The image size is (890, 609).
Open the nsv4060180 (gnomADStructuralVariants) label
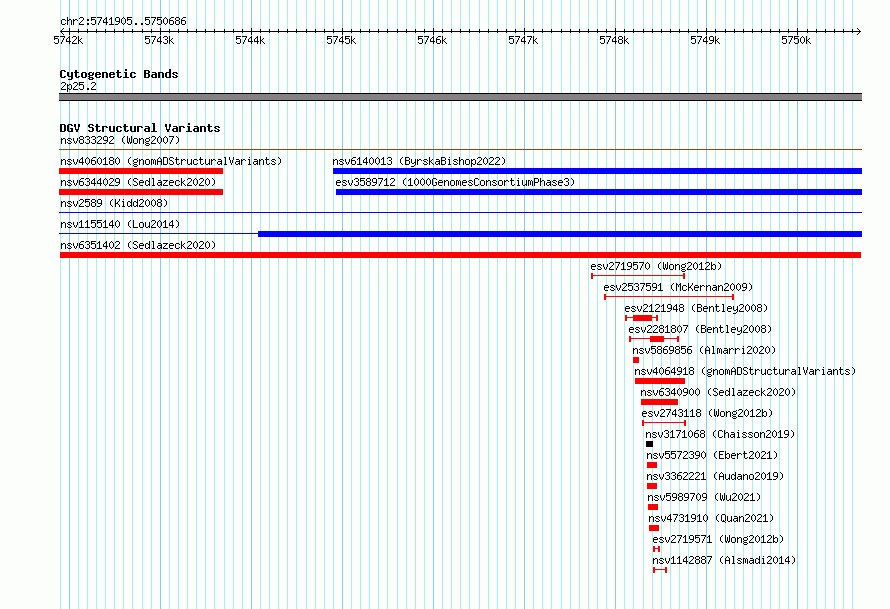[x=171, y=161]
